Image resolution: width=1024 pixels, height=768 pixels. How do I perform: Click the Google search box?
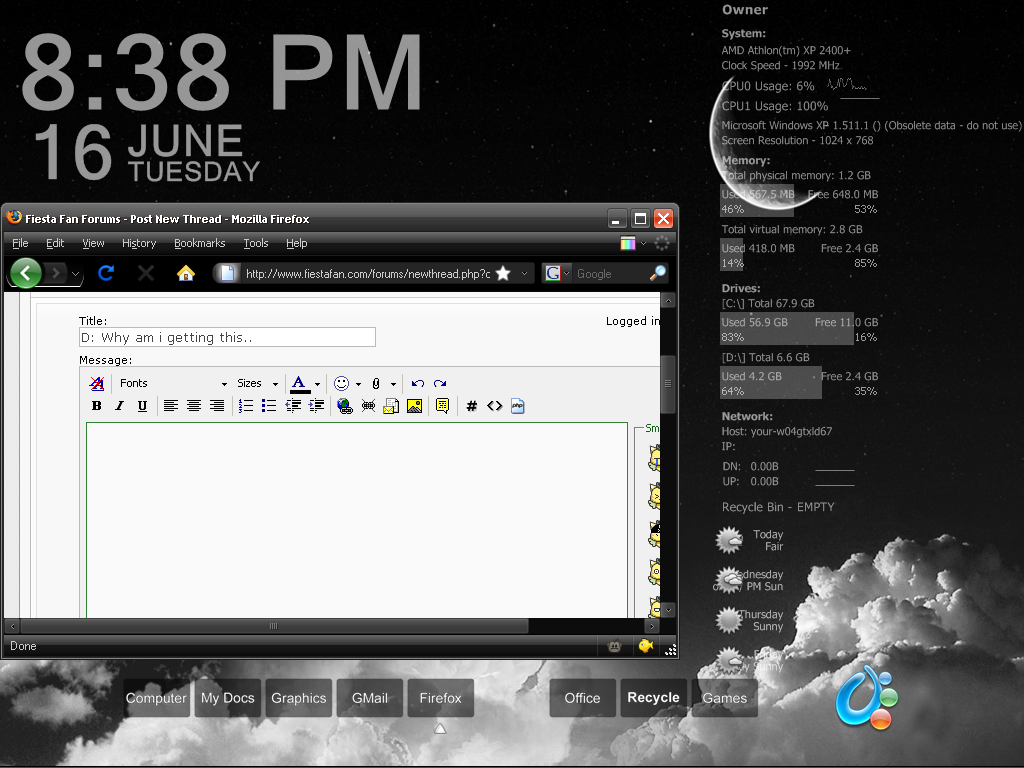click(x=611, y=274)
